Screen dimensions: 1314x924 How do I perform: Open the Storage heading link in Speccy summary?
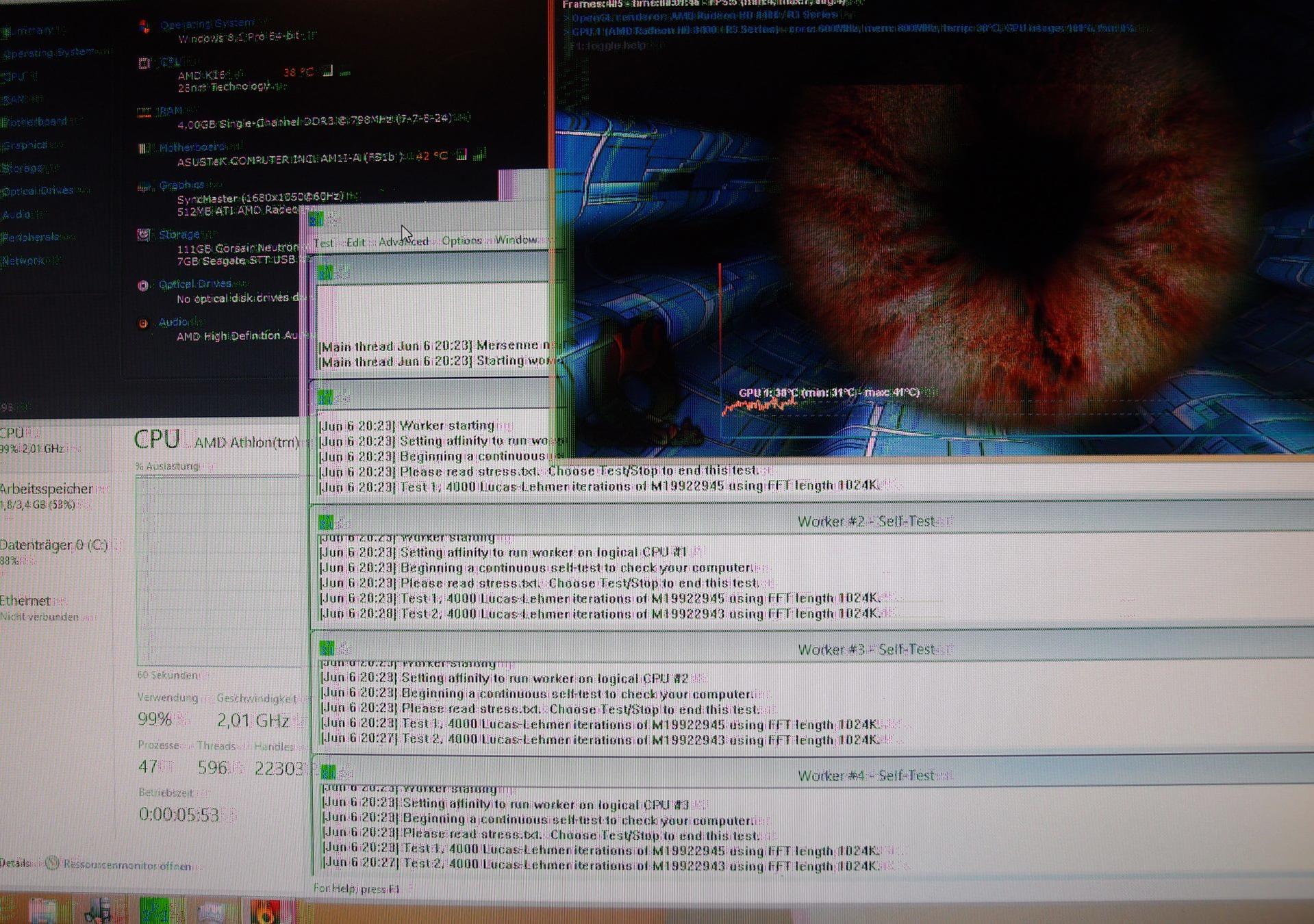179,234
